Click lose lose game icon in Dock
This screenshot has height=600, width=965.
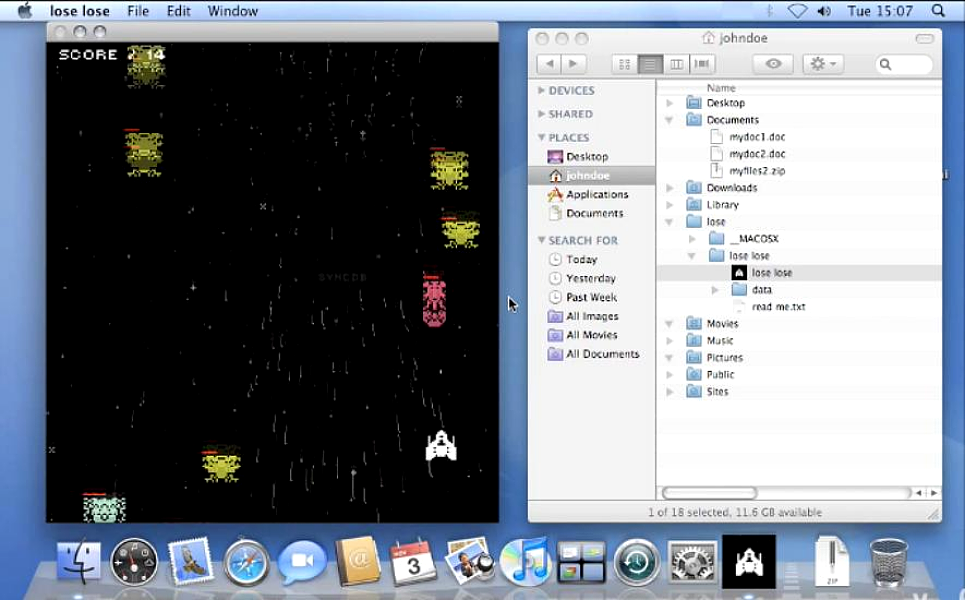749,561
